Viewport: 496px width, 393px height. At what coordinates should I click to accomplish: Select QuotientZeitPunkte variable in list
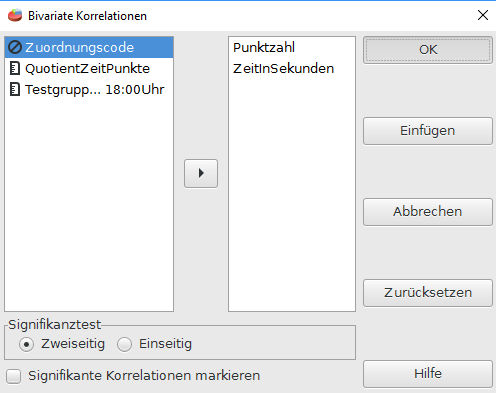[89, 68]
